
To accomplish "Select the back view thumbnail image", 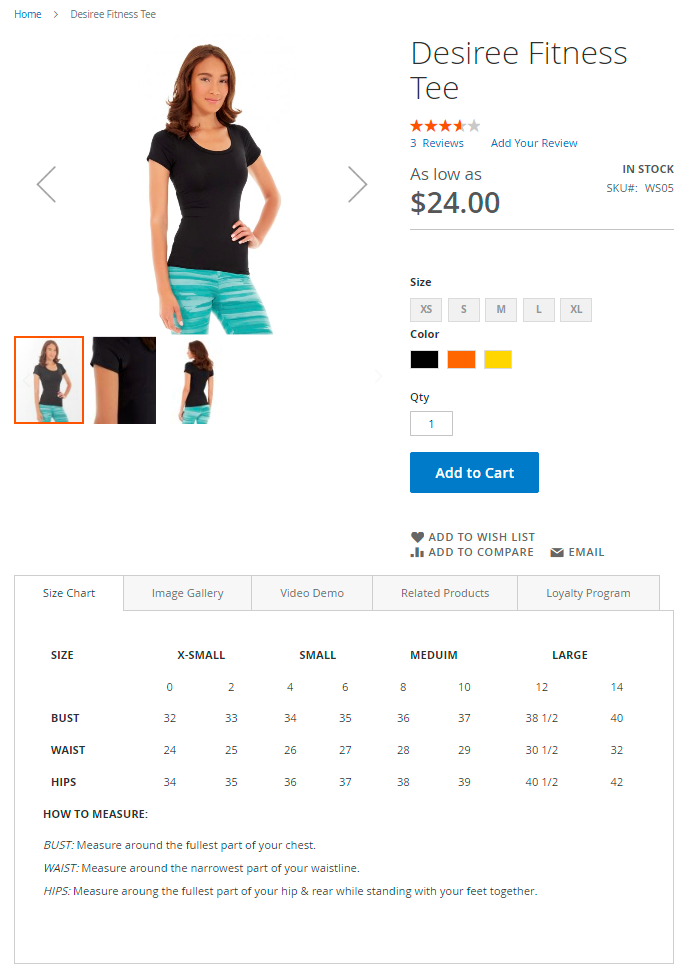I will pyautogui.click(x=197, y=381).
